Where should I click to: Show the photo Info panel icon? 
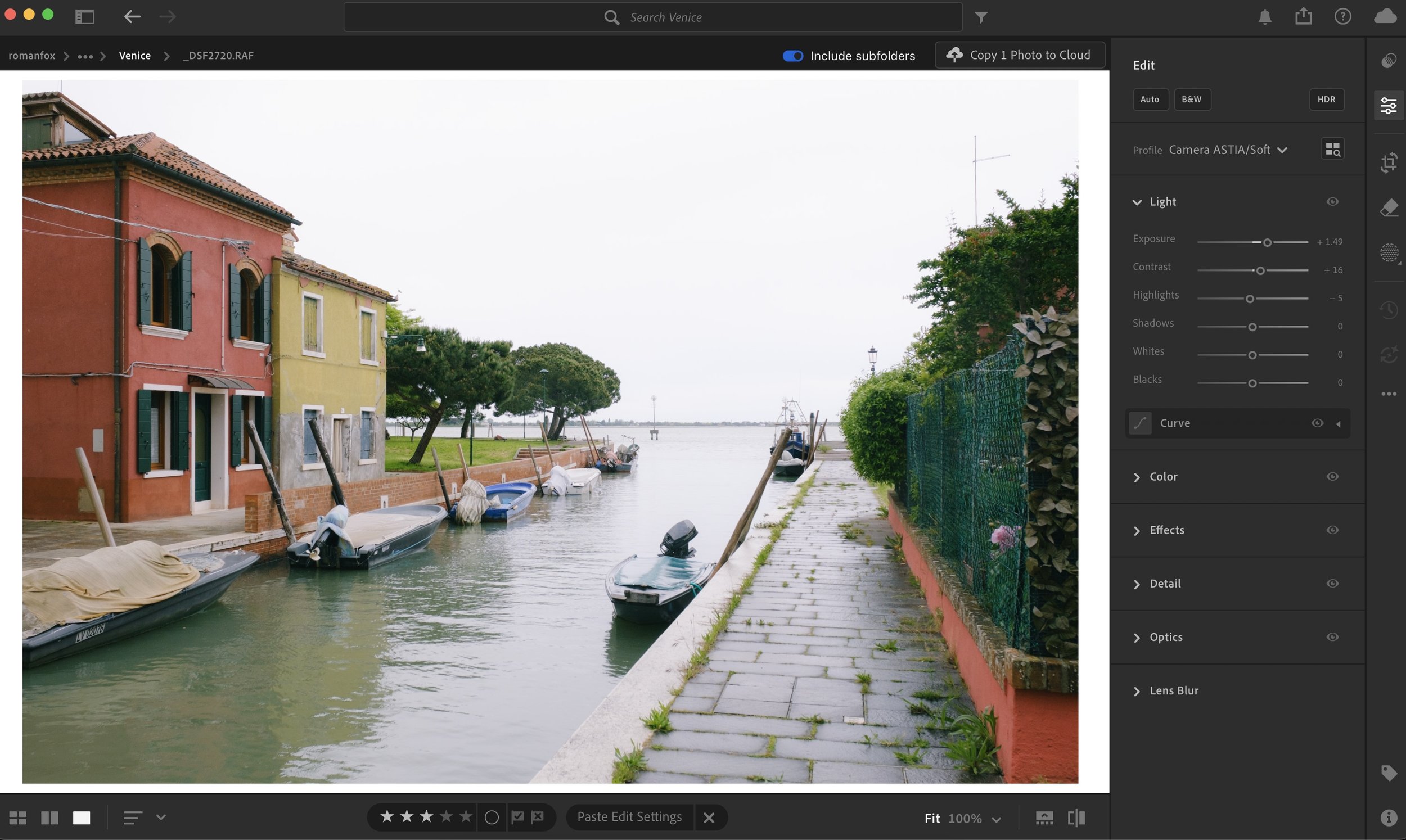pos(1389,818)
